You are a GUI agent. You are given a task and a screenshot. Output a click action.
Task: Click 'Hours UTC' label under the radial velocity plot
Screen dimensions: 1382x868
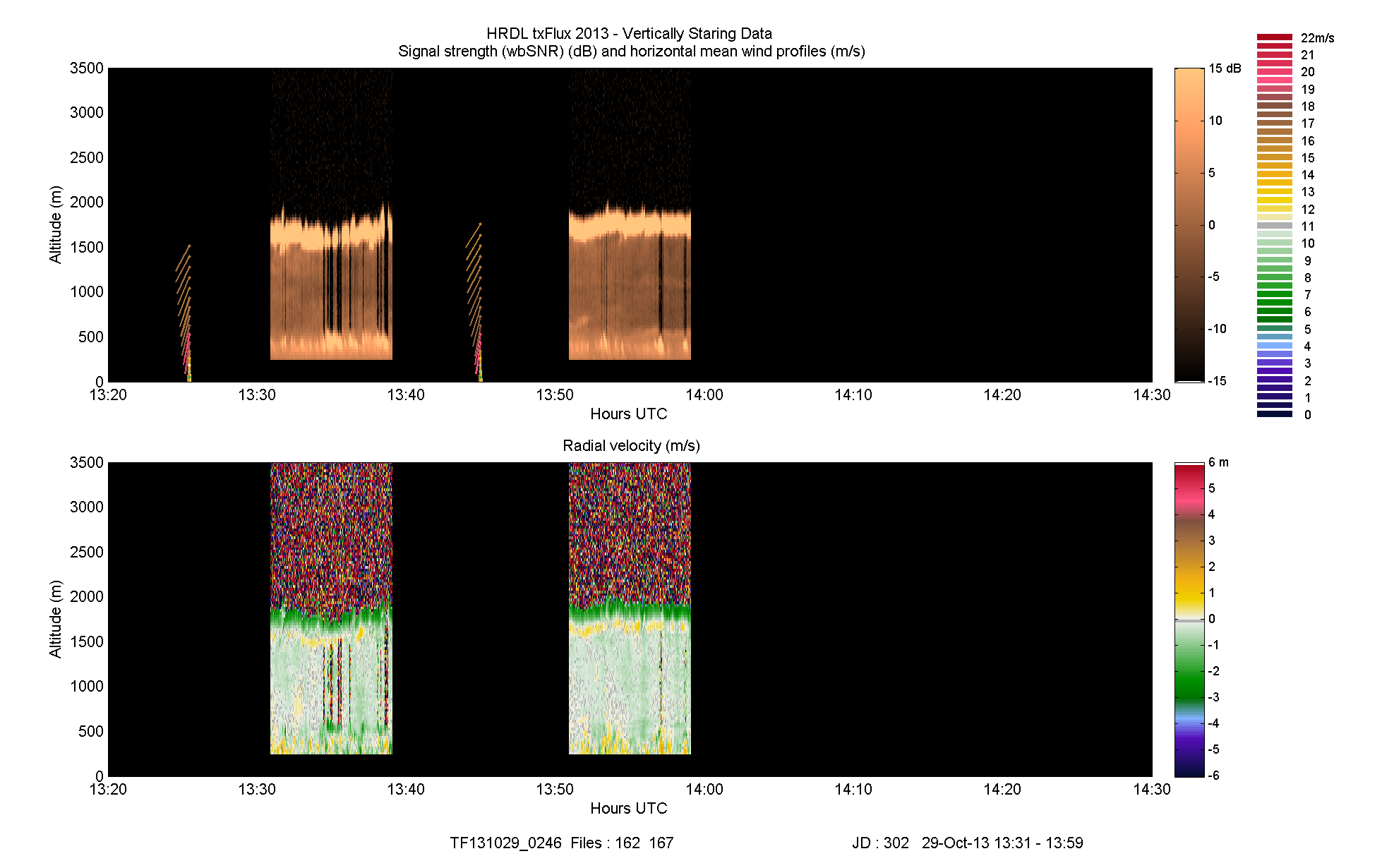(x=628, y=808)
